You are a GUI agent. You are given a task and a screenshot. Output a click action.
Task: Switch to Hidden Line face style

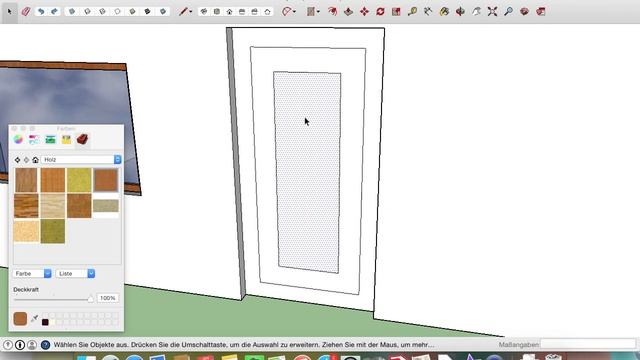click(117, 11)
